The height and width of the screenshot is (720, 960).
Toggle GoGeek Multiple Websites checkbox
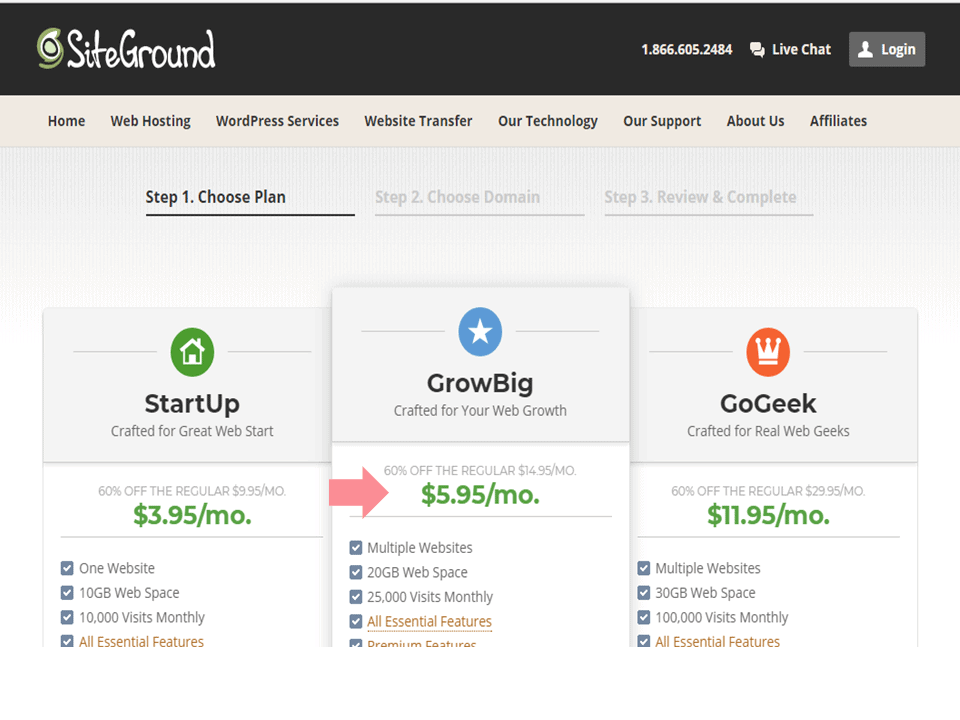(643, 568)
